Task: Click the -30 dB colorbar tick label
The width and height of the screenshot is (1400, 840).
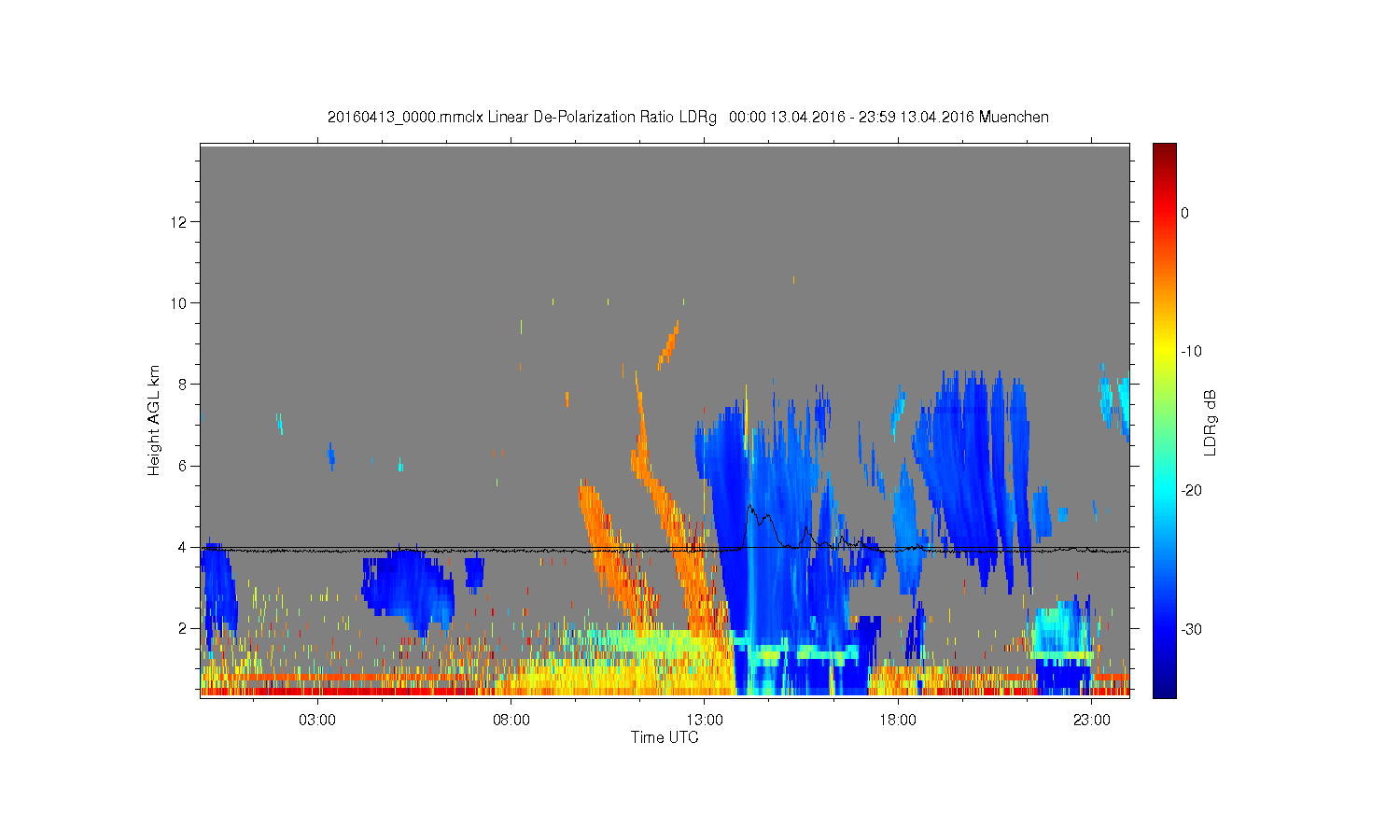Action: 1191,630
